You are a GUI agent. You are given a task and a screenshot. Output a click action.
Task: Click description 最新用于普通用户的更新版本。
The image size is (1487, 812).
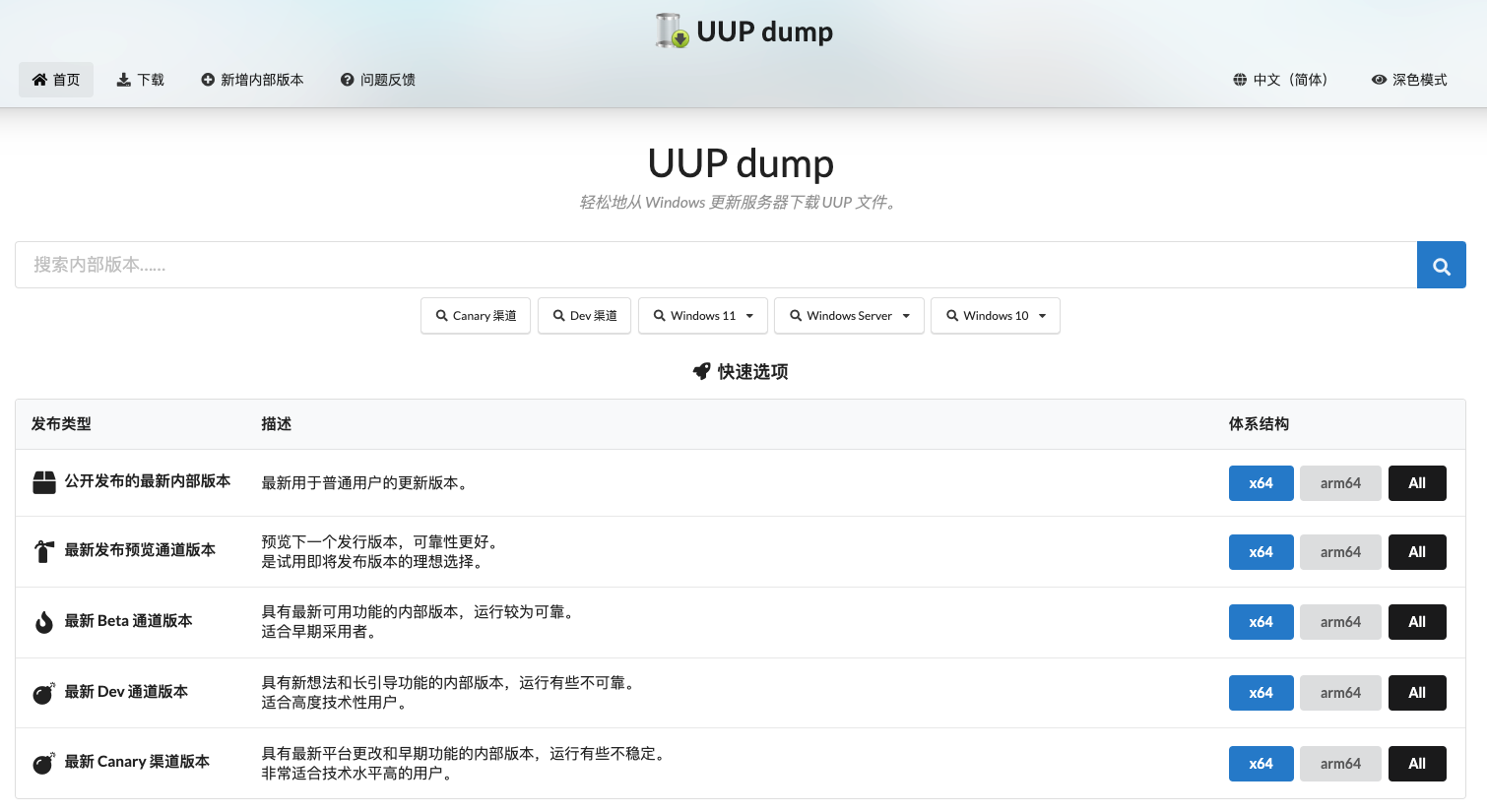point(366,483)
